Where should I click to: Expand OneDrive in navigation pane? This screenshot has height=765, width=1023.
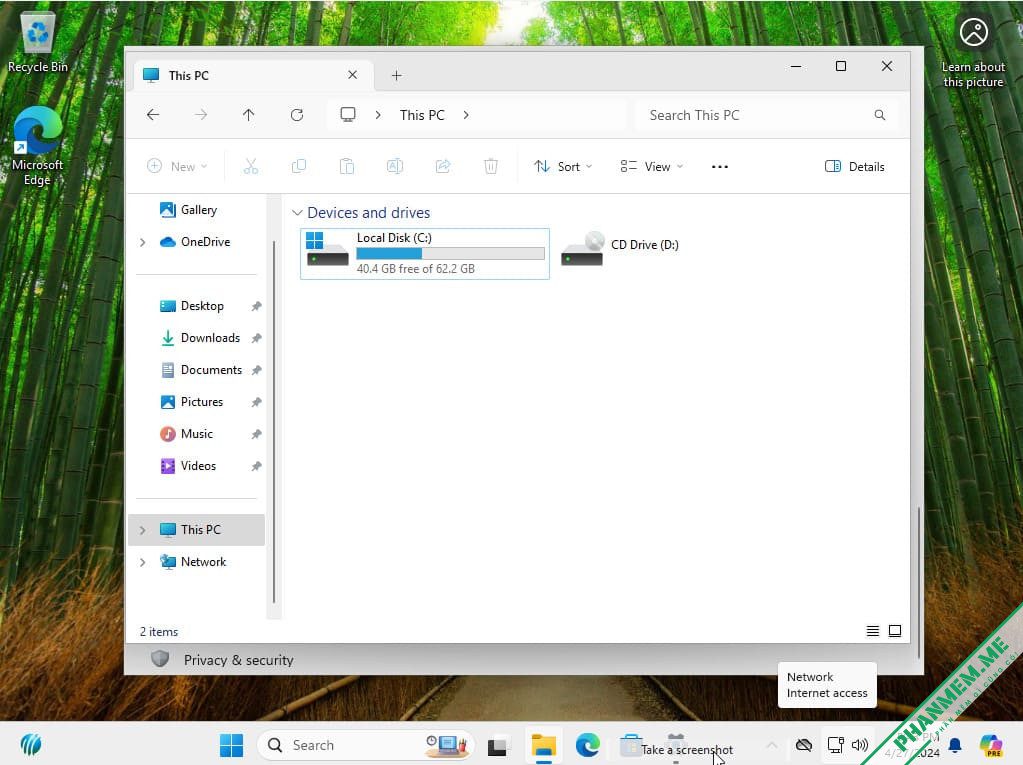(142, 242)
